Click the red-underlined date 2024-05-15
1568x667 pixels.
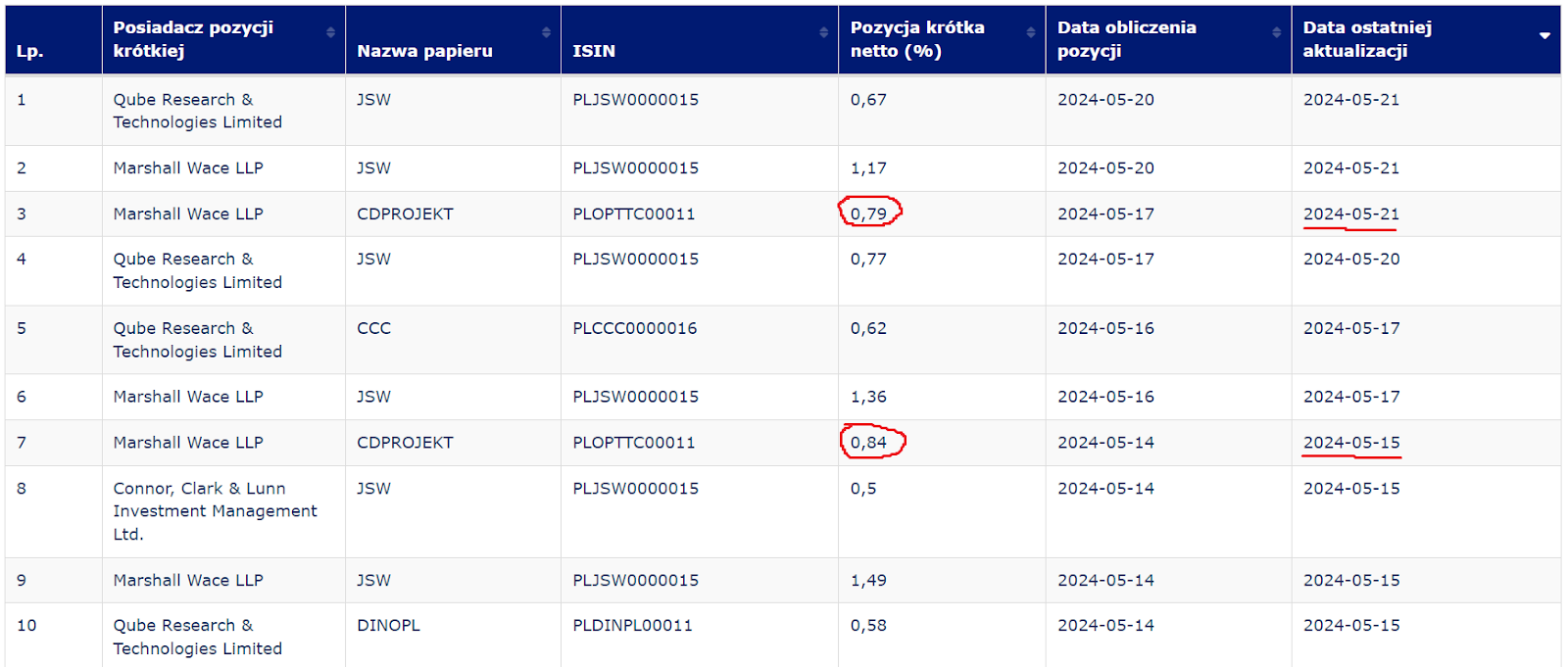tap(1350, 443)
